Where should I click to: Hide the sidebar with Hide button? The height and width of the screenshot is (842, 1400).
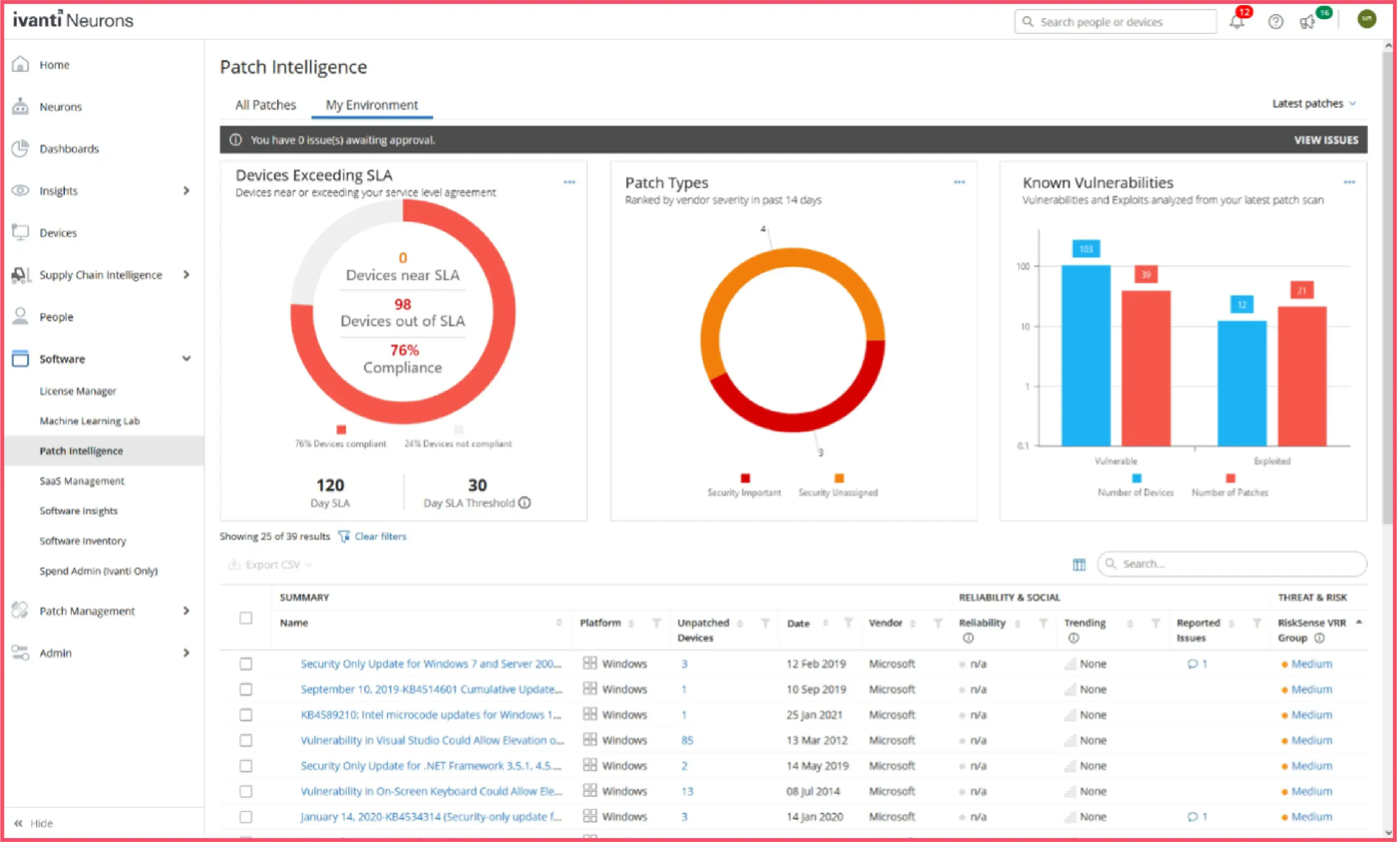pyautogui.click(x=33, y=823)
